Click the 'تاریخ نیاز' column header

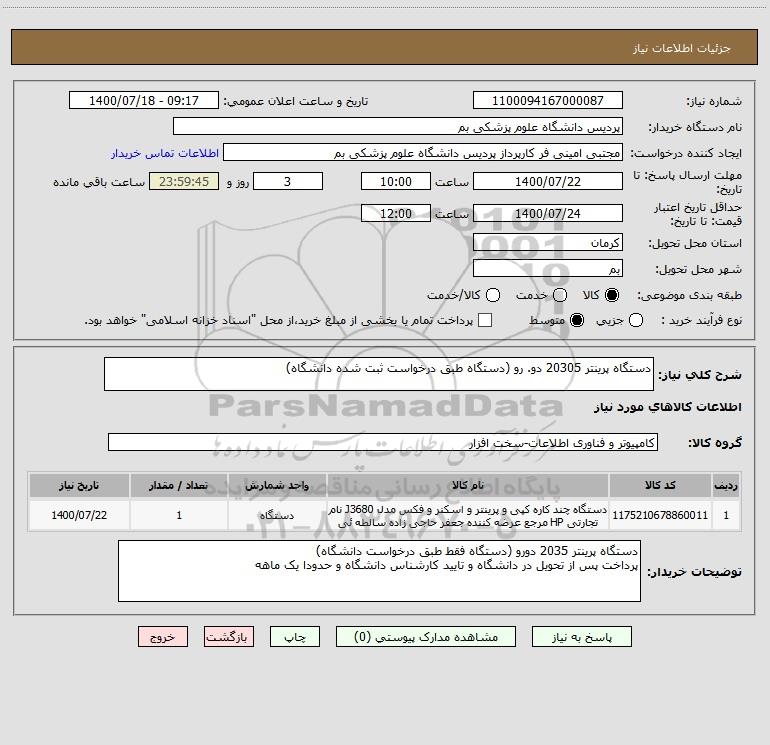(x=79, y=485)
